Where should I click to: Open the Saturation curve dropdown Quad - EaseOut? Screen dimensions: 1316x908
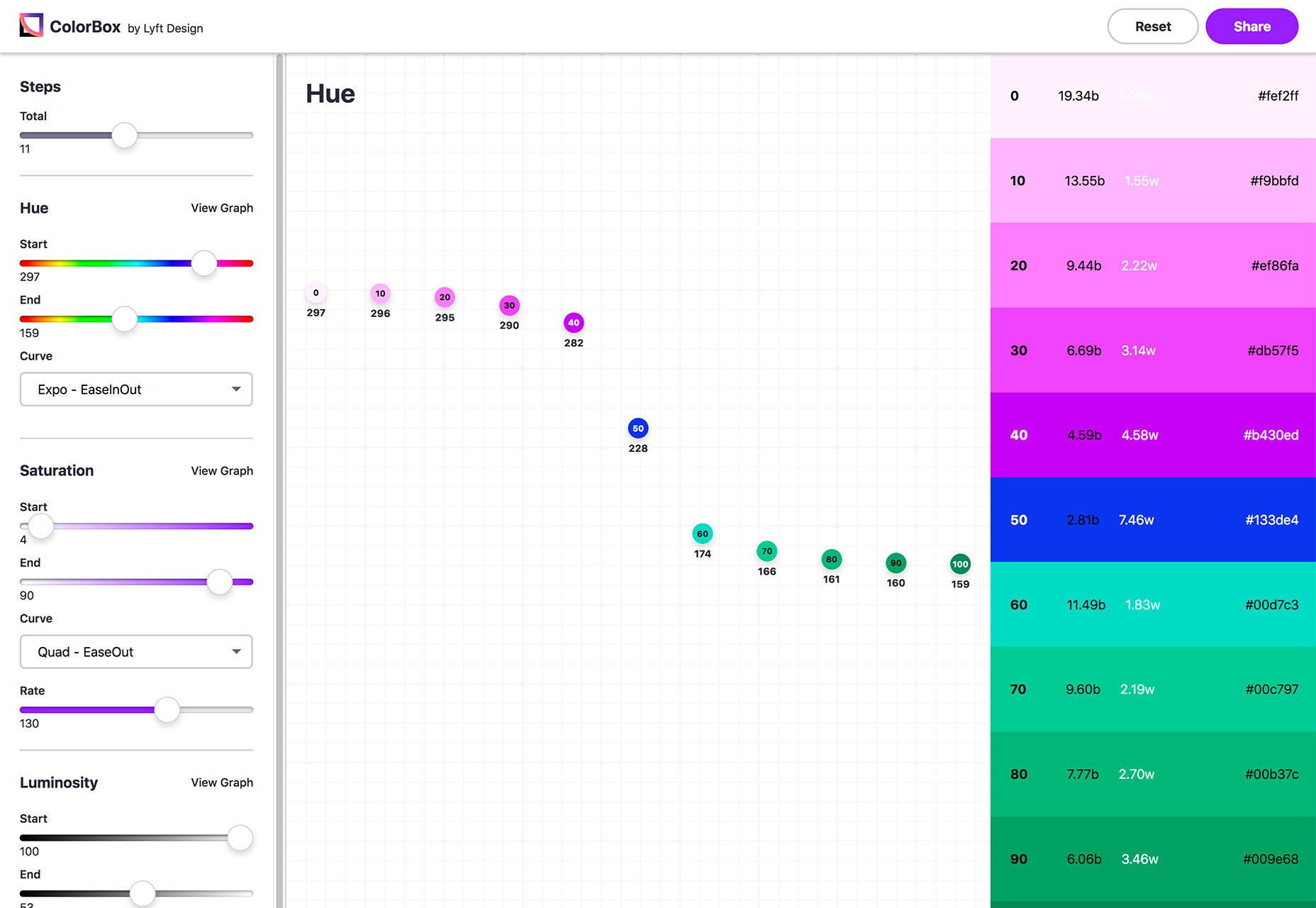point(136,652)
